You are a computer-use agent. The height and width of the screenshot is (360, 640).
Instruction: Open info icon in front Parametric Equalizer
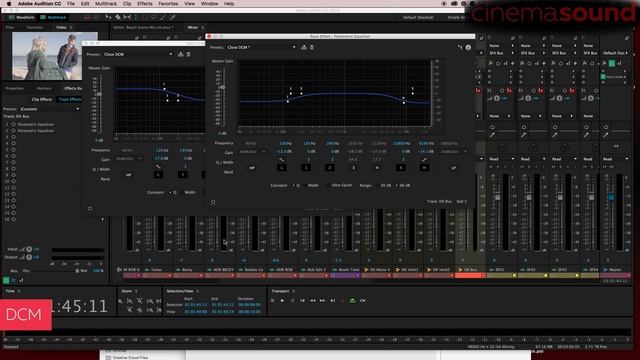click(x=468, y=48)
